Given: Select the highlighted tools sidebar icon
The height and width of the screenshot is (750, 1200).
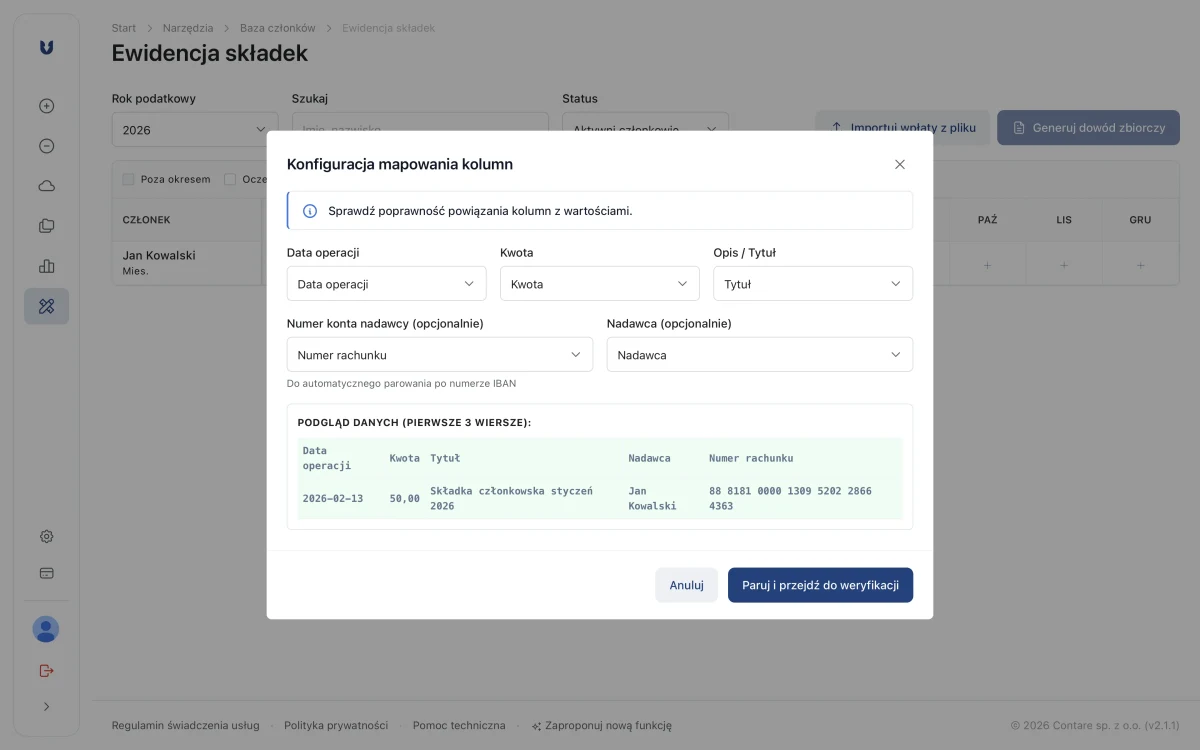Looking at the screenshot, I should point(46,306).
